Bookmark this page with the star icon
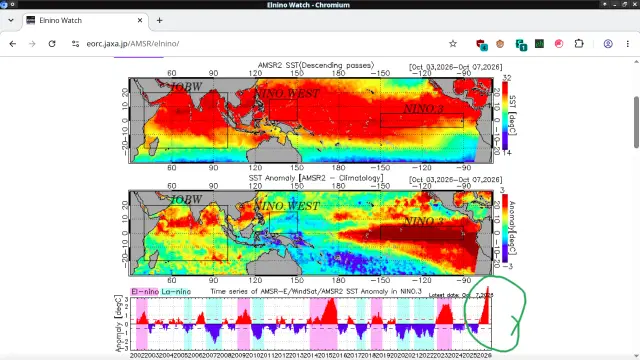This screenshot has width=640, height=360. [x=453, y=44]
